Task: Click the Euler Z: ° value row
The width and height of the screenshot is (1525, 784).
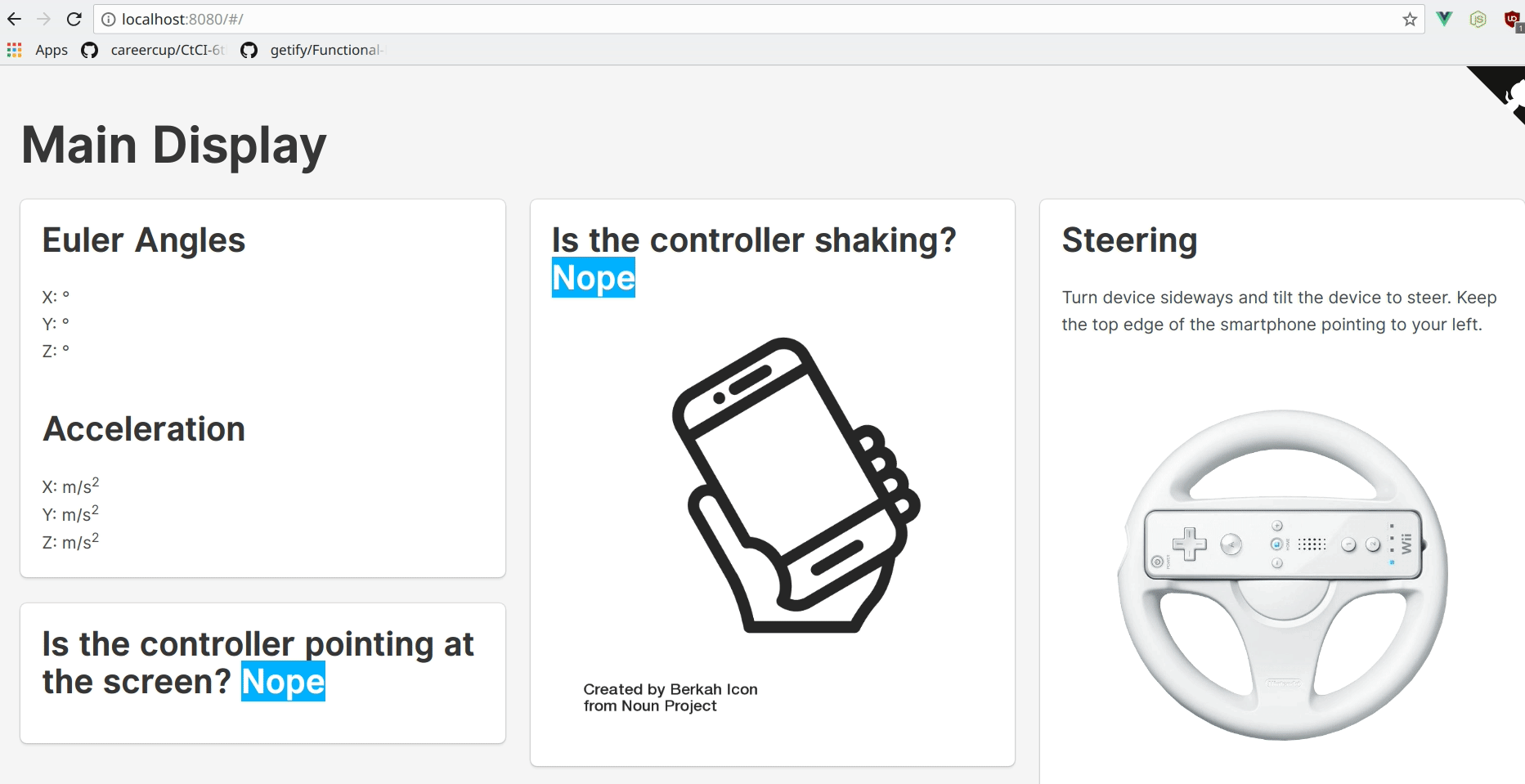Action: point(56,351)
